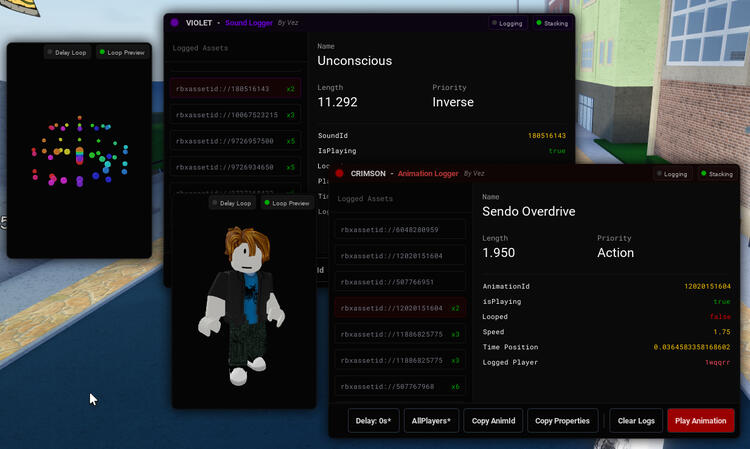Open the AllPlayers* selector
The height and width of the screenshot is (449, 750).
431,421
